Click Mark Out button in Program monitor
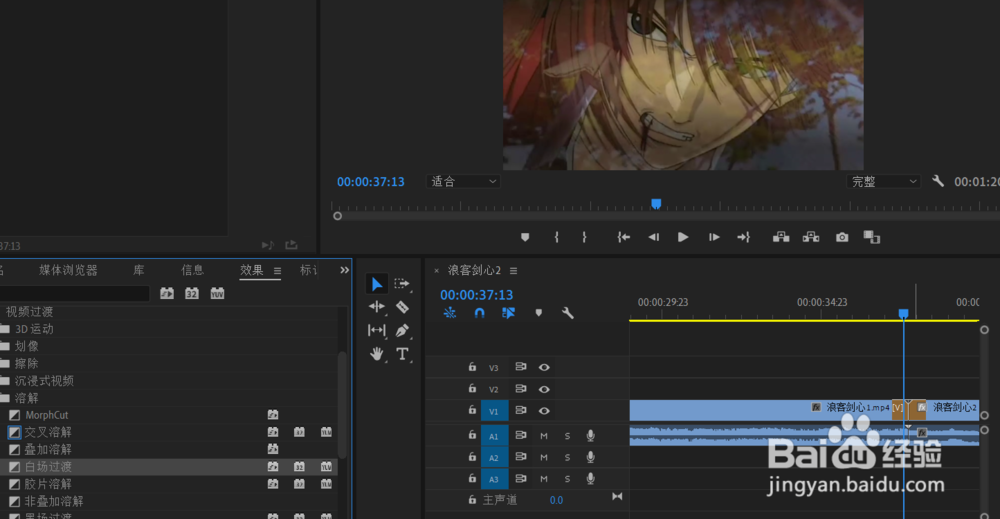Image resolution: width=1000 pixels, height=519 pixels. point(584,237)
